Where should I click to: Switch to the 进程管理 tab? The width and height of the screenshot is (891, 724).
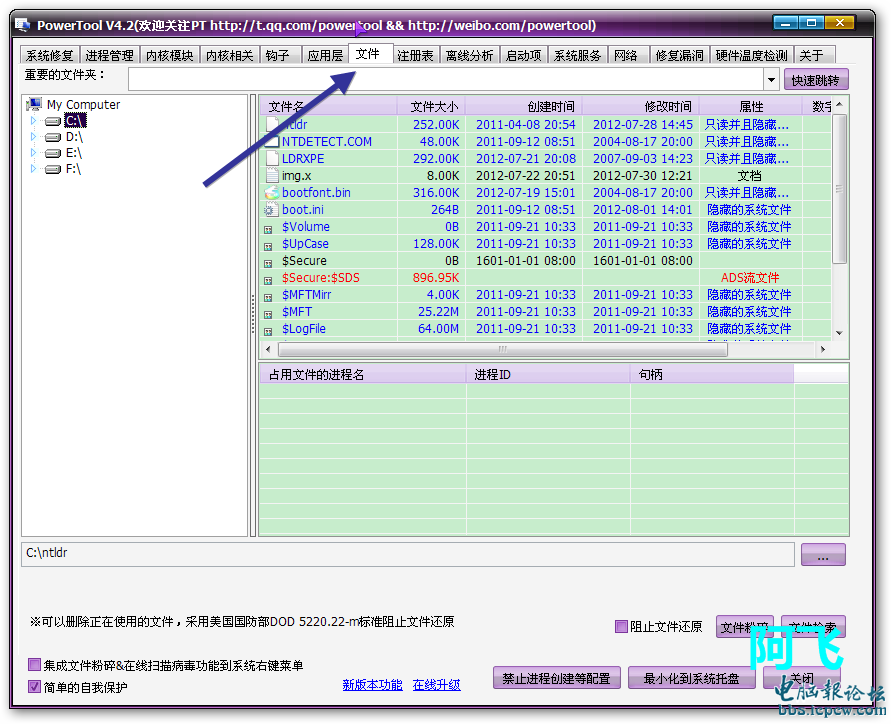coord(110,55)
